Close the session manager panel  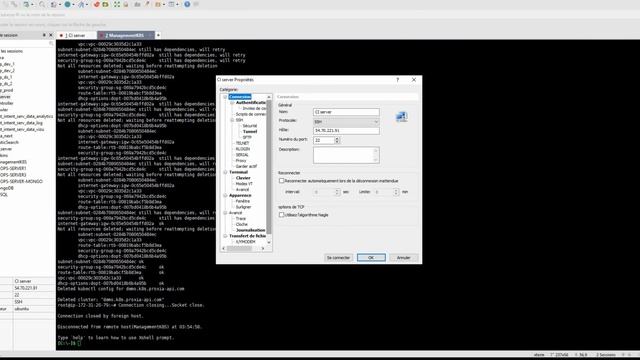[x=51, y=35]
